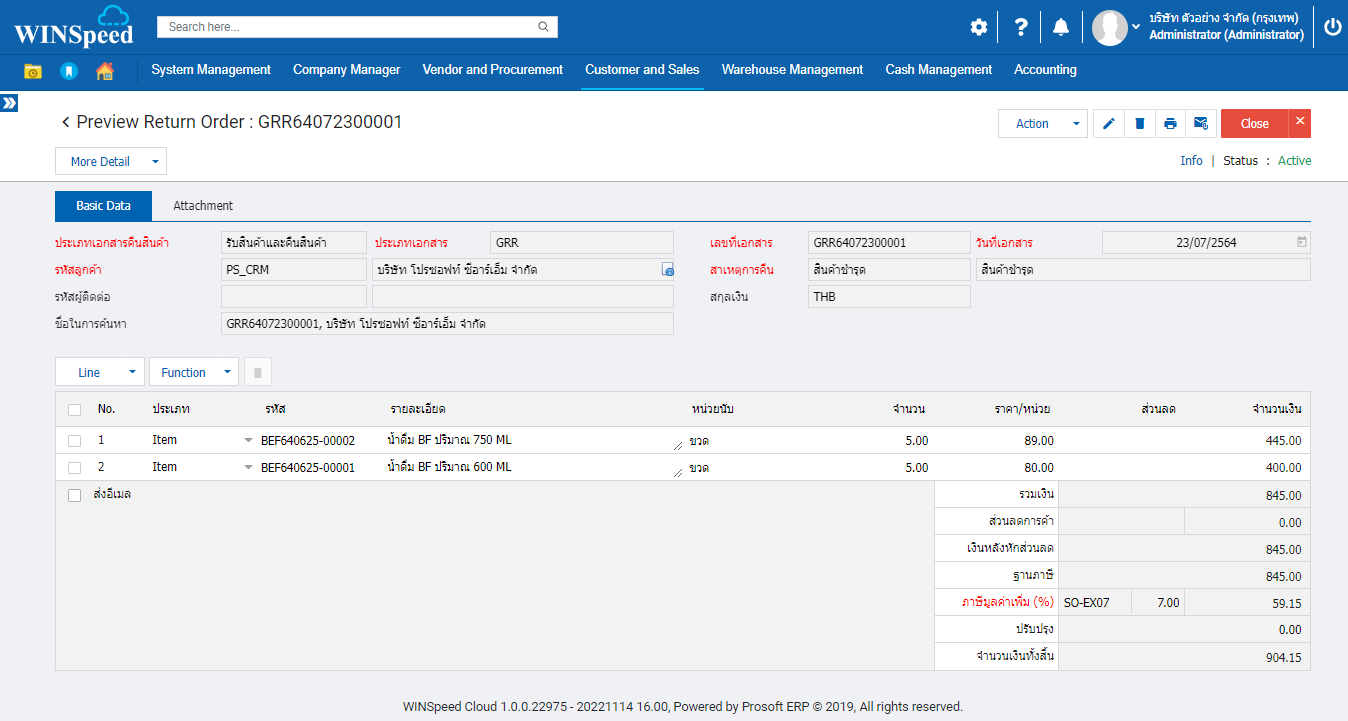Open the customer lookup icon

point(667,270)
